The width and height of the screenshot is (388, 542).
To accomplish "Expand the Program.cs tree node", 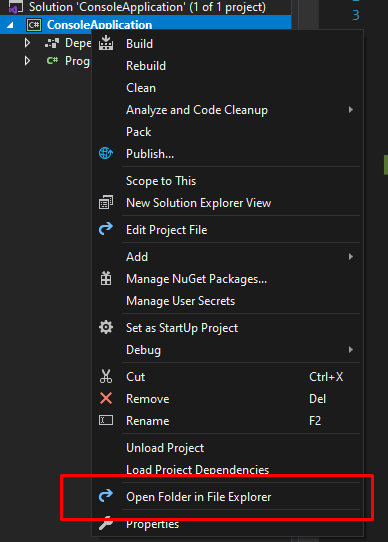I will [x=27, y=61].
